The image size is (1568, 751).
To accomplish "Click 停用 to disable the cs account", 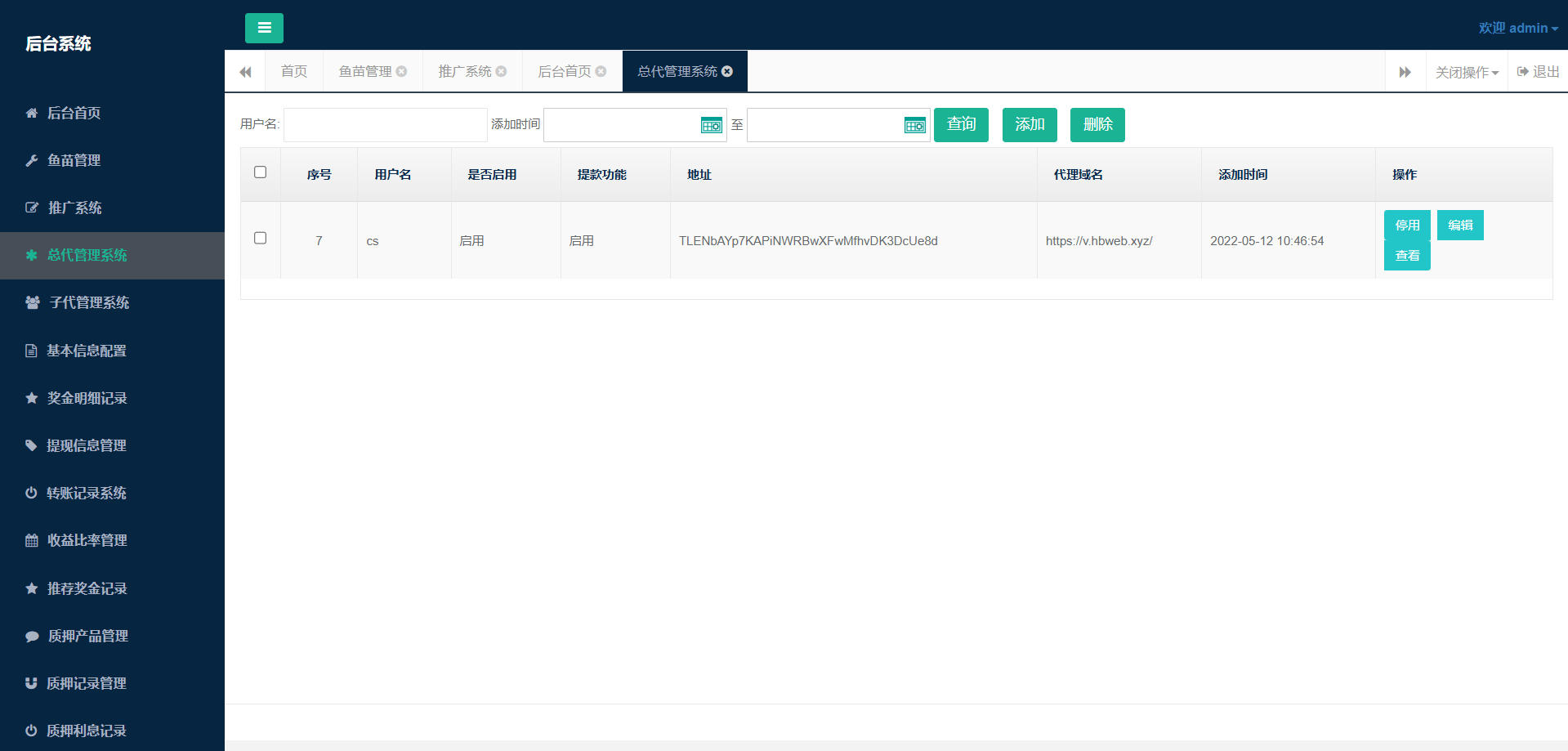I will coord(1406,225).
